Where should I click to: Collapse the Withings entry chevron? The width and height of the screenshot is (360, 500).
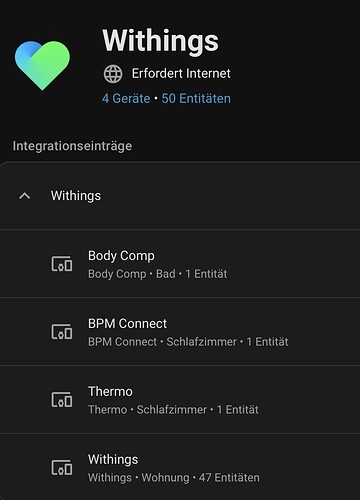click(25, 196)
